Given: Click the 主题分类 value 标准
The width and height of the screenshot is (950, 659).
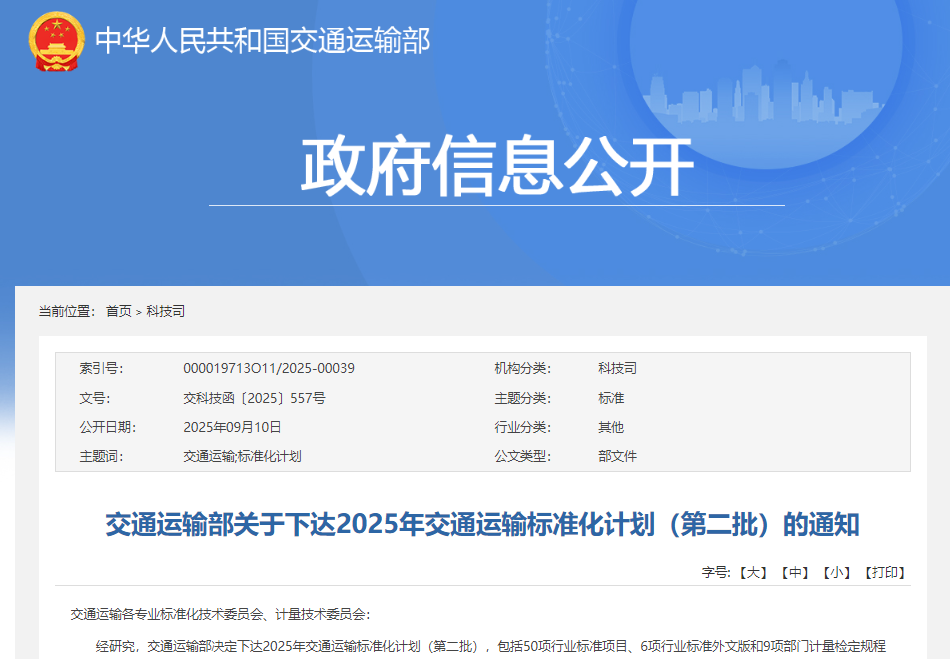Looking at the screenshot, I should coord(611,398).
